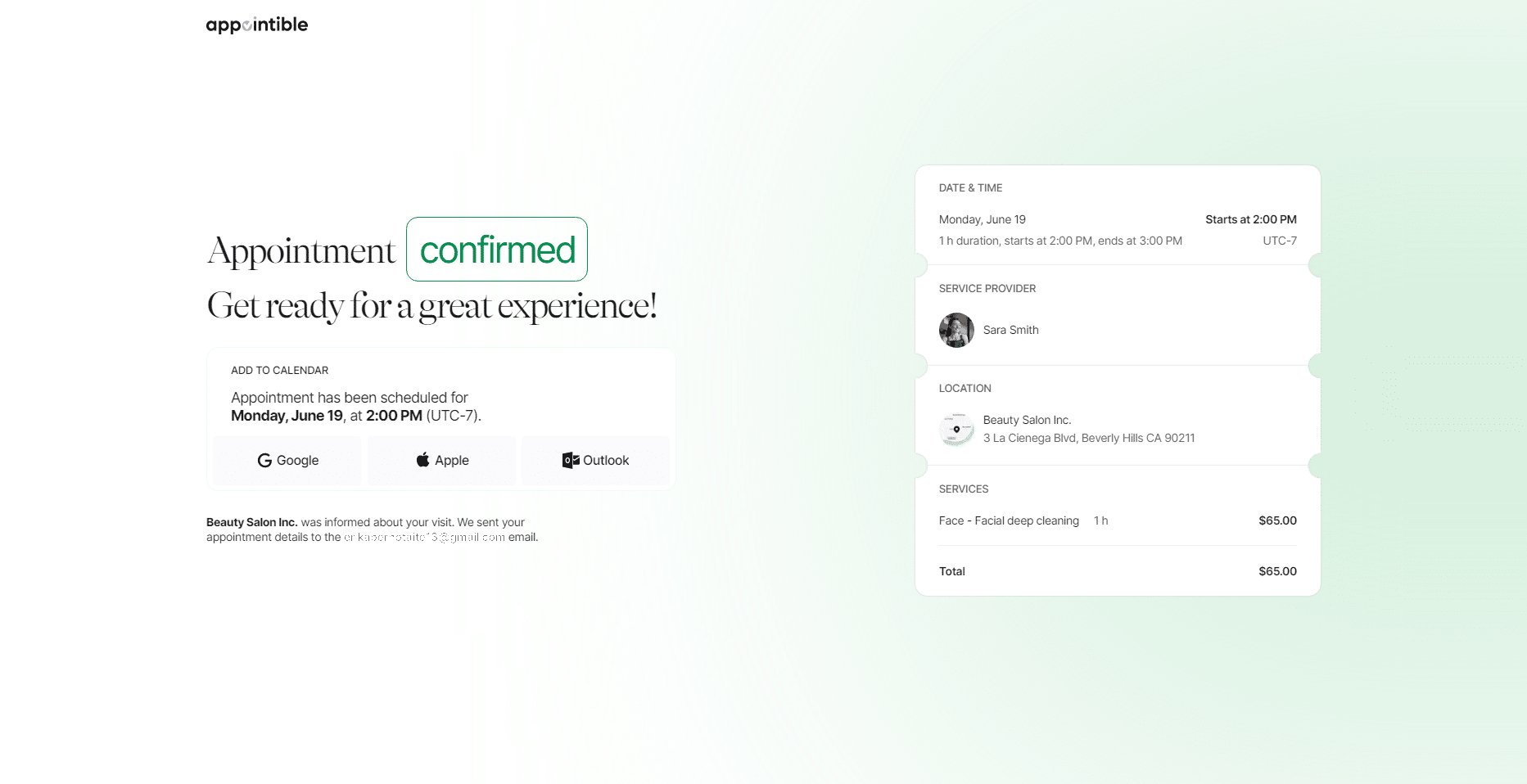Screen dimensions: 1527x784
Task: Open the SERVICE PROVIDER section
Action: pyautogui.click(x=987, y=288)
